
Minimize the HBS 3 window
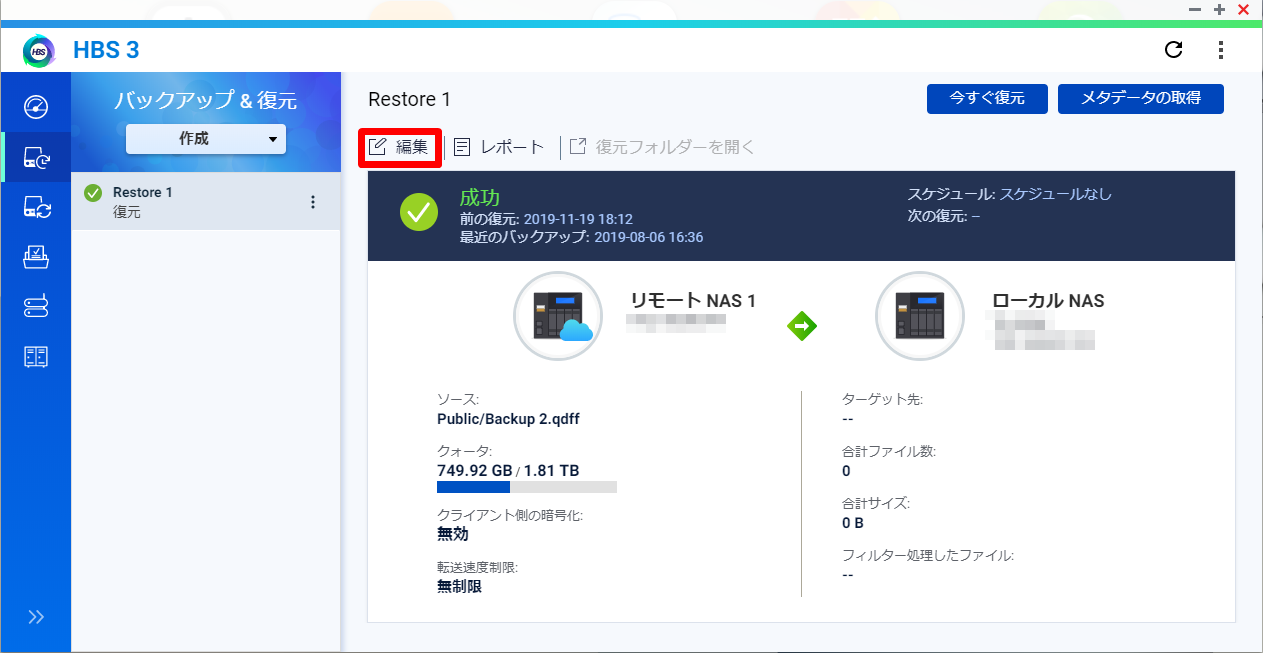coord(1195,9)
